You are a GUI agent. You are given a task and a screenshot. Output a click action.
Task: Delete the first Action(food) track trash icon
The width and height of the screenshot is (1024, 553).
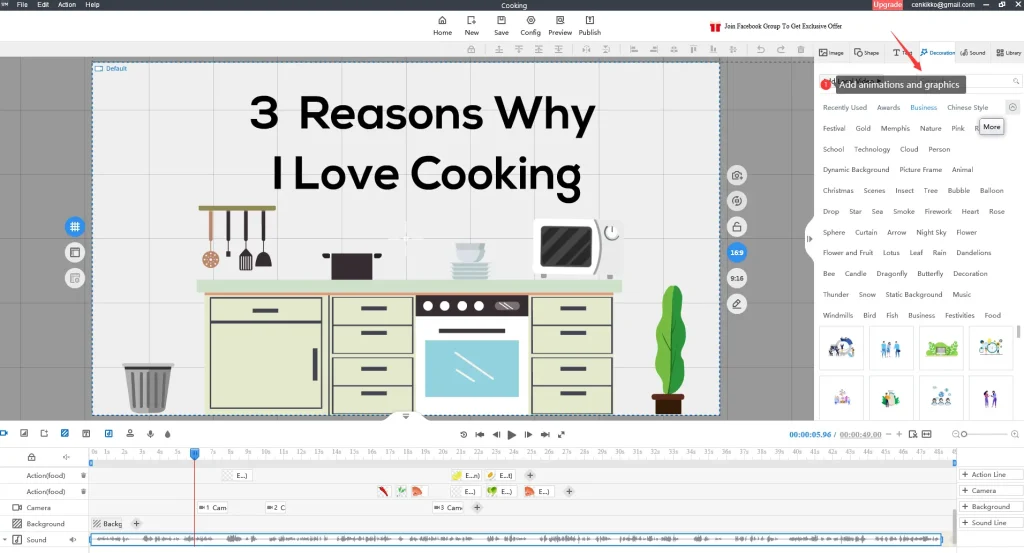[83, 475]
